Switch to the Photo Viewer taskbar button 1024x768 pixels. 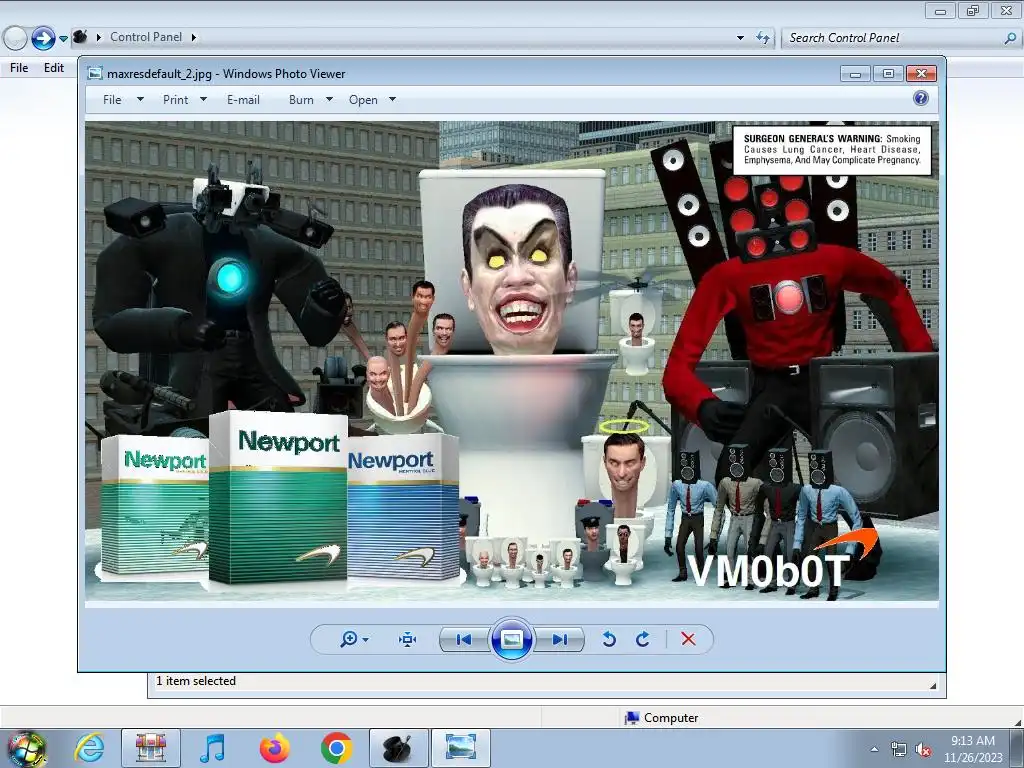[x=460, y=748]
